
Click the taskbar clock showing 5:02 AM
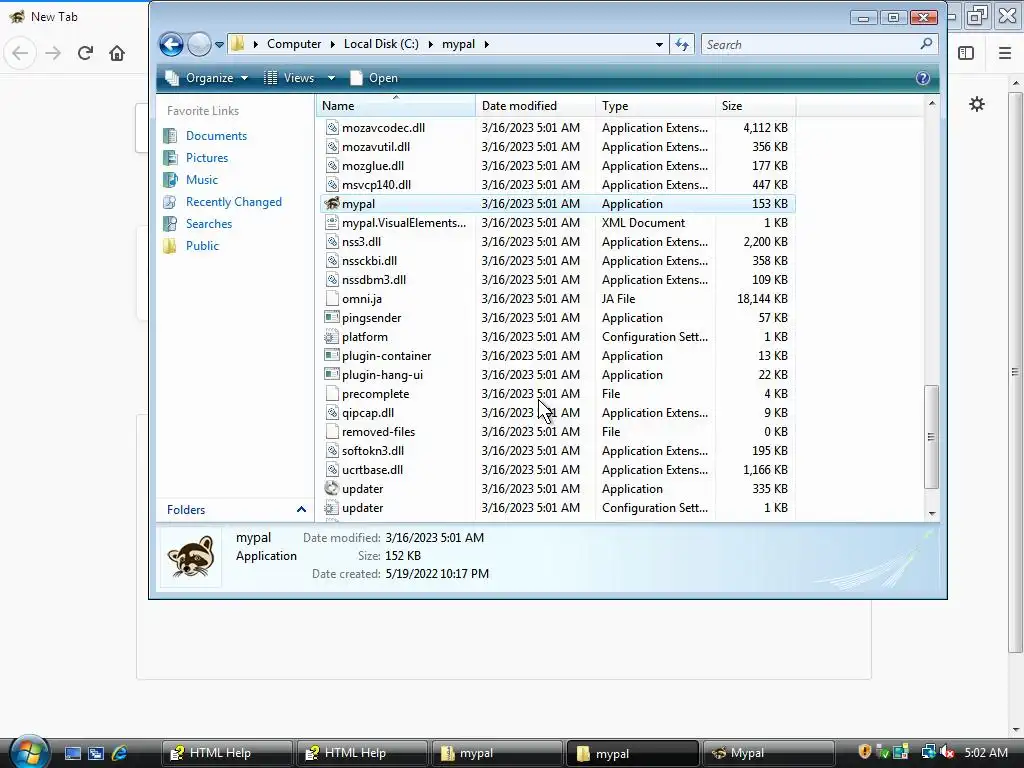coord(986,752)
